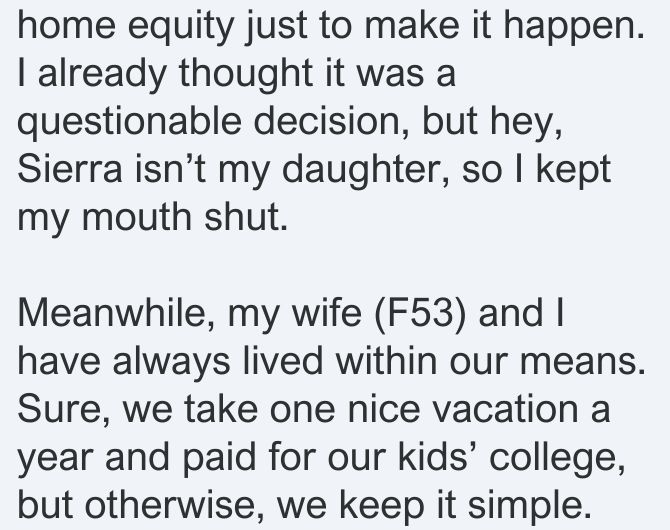Viewport: 670px width, 530px height.
Task: Click the word "Meanwhile" starting second paragraph
Action: tap(116, 314)
